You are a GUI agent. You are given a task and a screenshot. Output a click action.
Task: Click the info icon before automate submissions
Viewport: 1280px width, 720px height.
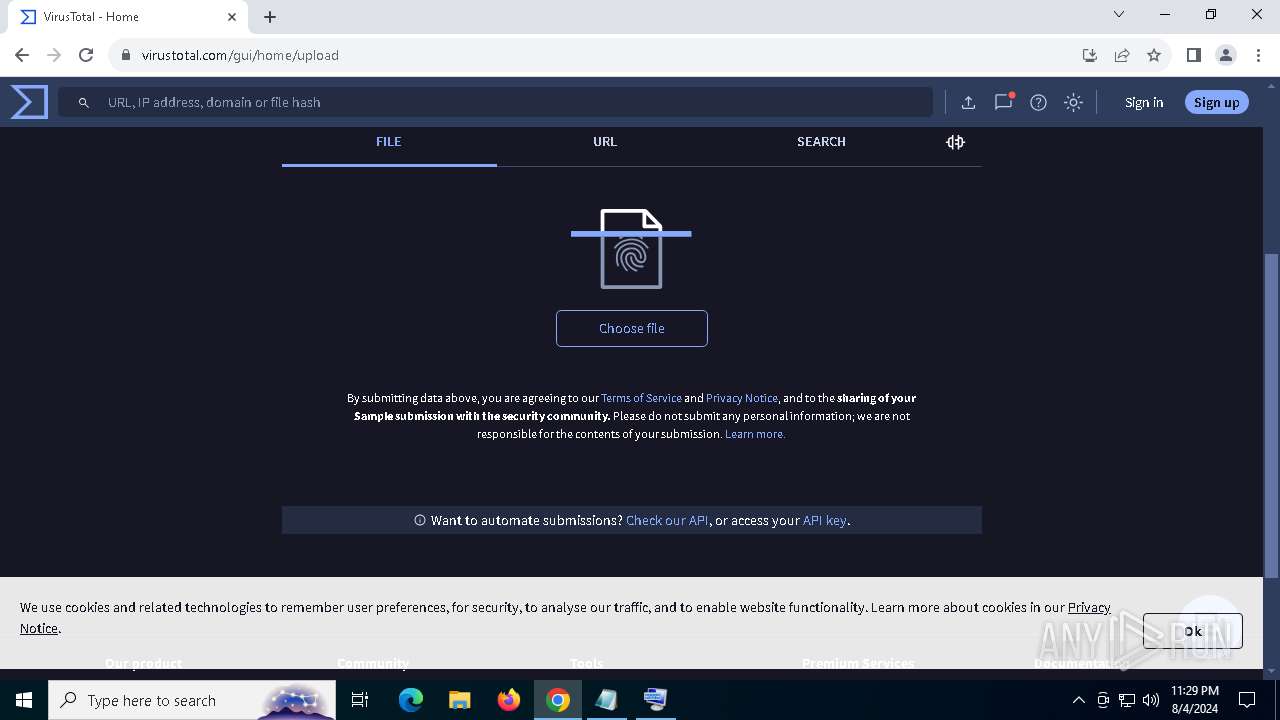[x=420, y=520]
